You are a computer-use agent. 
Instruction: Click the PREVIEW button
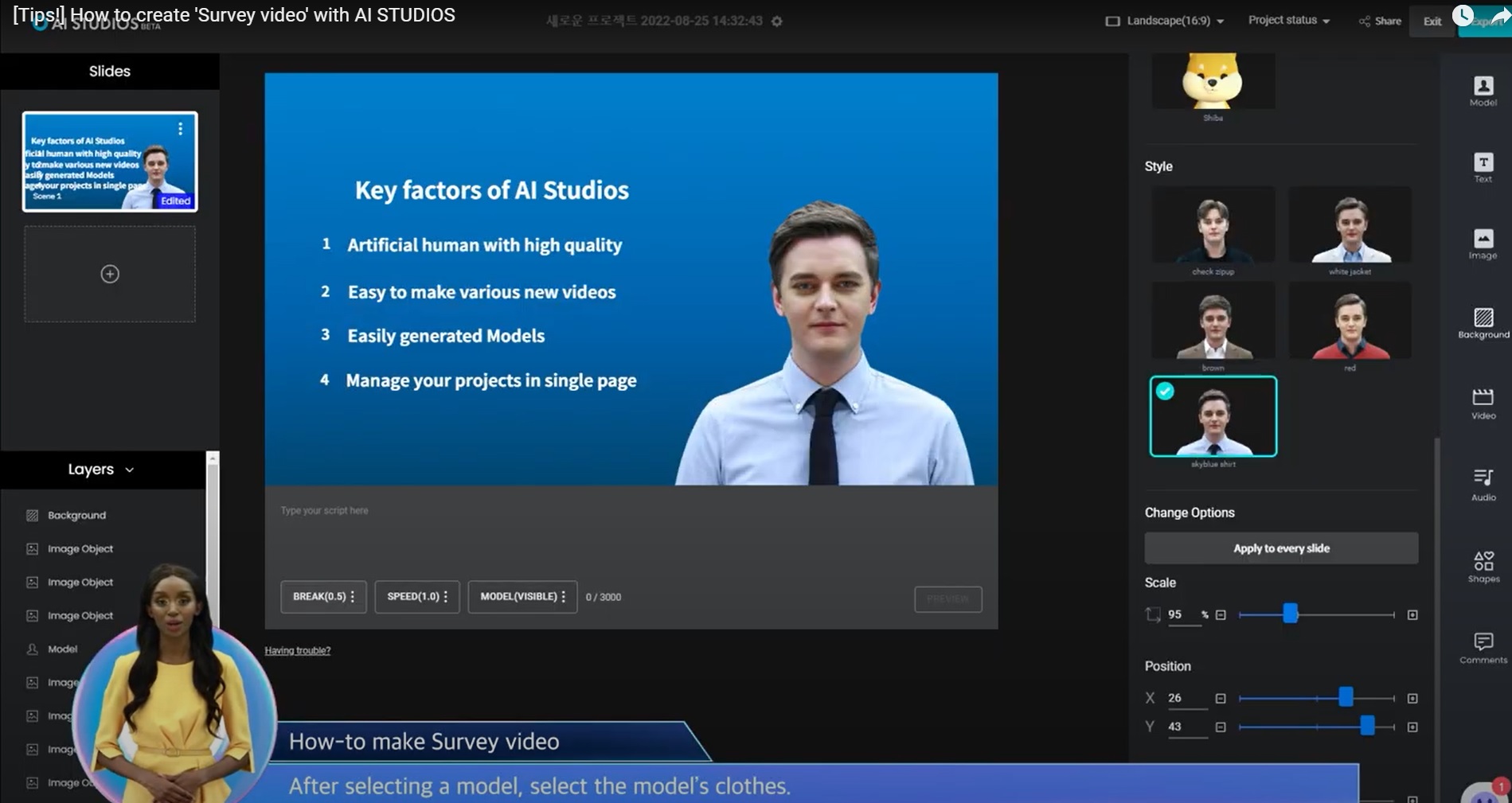pyautogui.click(x=947, y=598)
